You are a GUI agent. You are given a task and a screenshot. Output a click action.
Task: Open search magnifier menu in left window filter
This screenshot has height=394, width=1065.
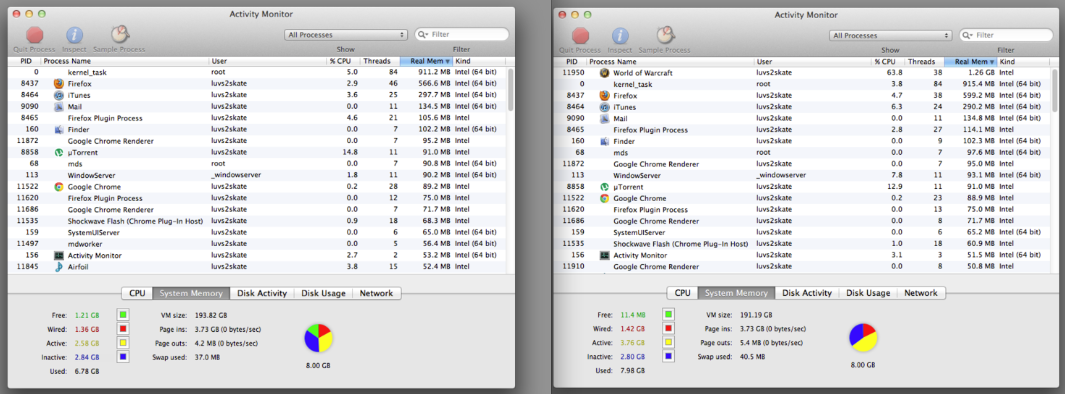423,34
